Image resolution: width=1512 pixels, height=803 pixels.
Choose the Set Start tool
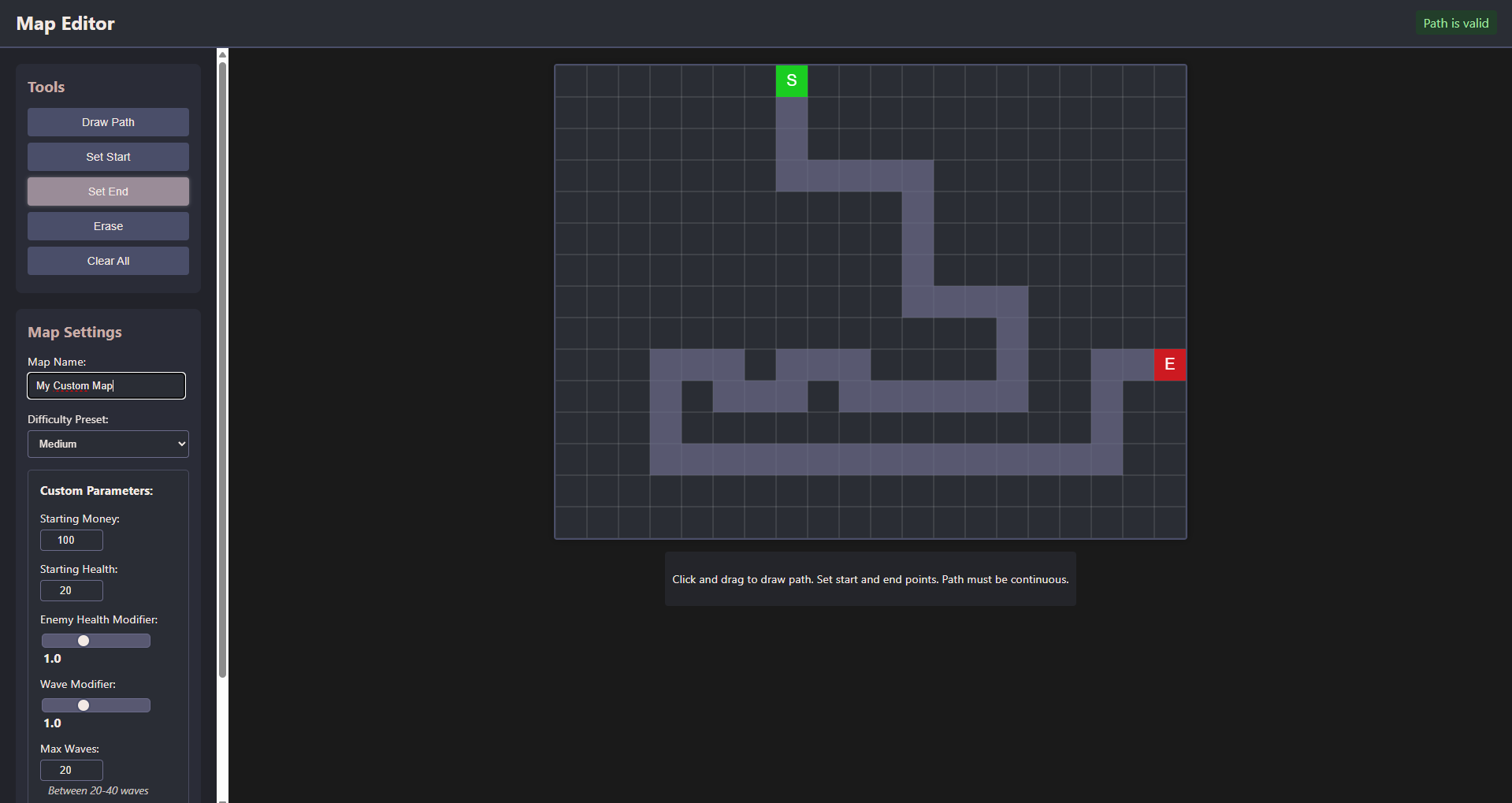(108, 157)
